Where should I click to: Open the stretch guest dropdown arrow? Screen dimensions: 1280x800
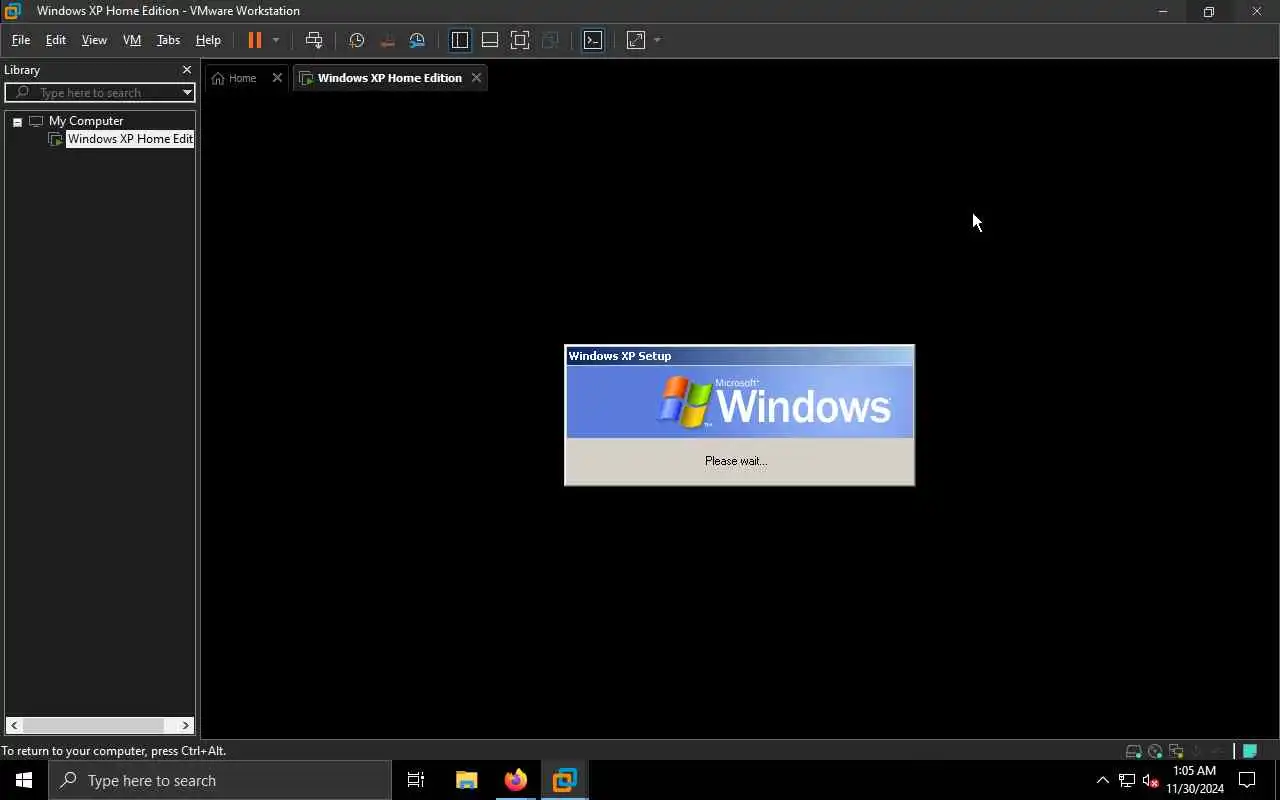[657, 40]
